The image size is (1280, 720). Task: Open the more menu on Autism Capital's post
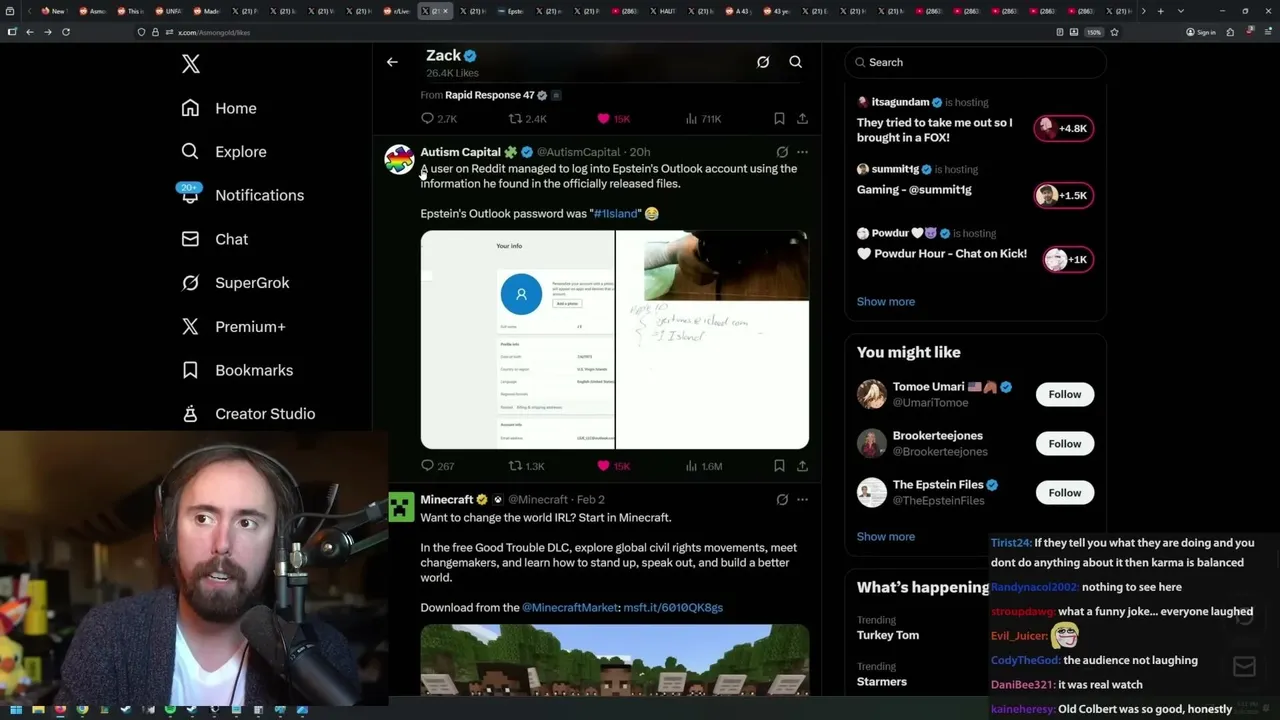pyautogui.click(x=802, y=152)
